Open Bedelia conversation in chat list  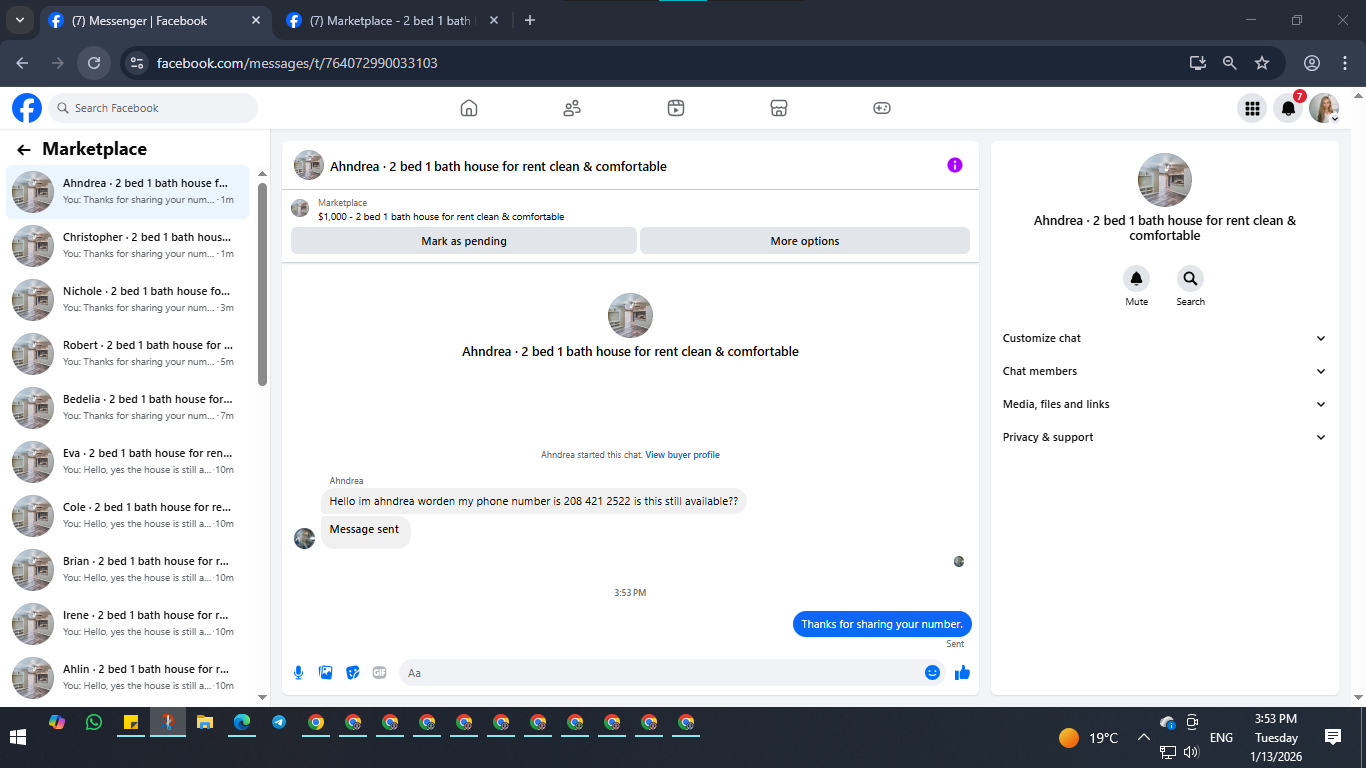128,408
